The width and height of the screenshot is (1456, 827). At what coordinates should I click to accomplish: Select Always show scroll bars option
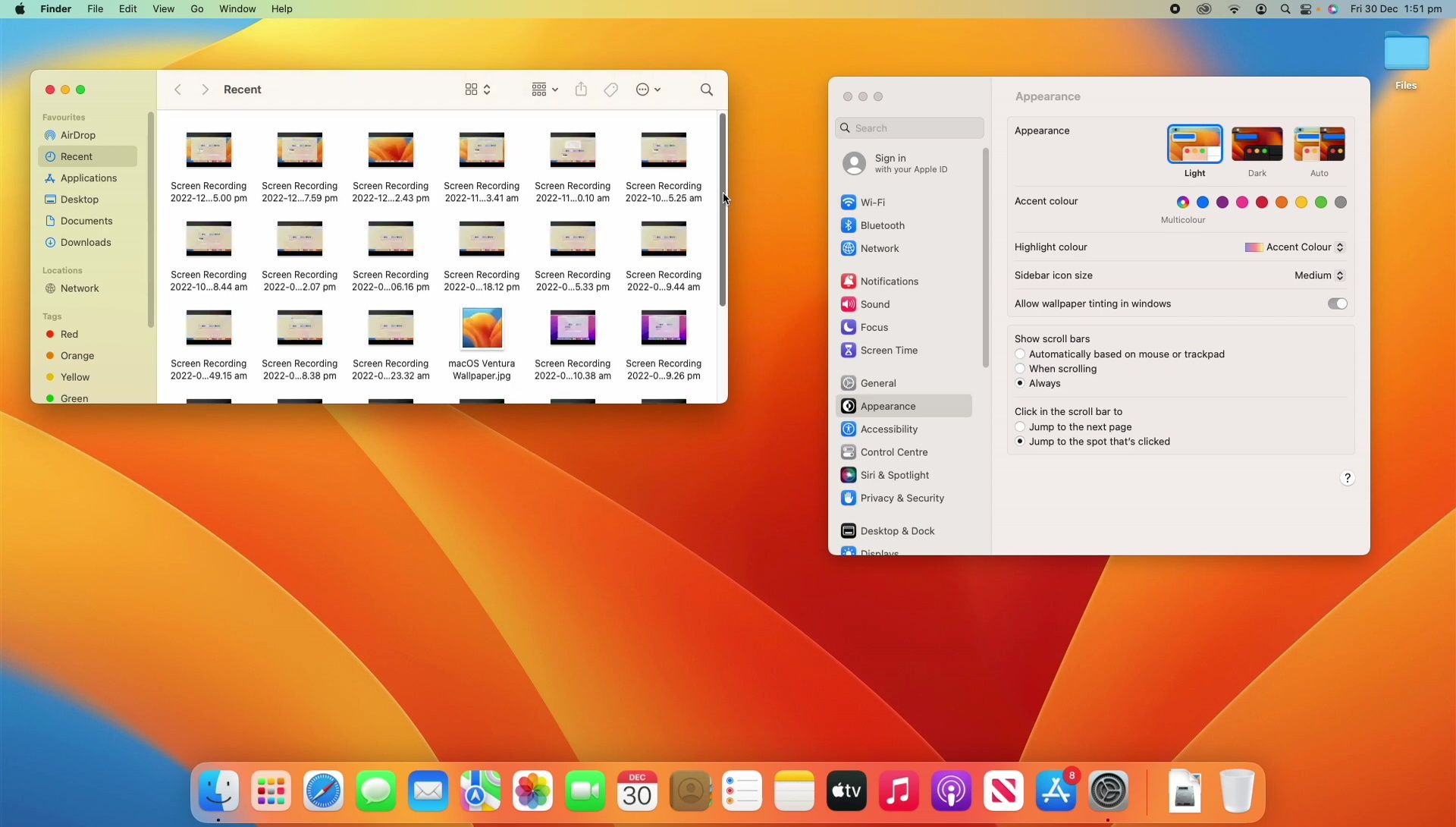(x=1020, y=383)
